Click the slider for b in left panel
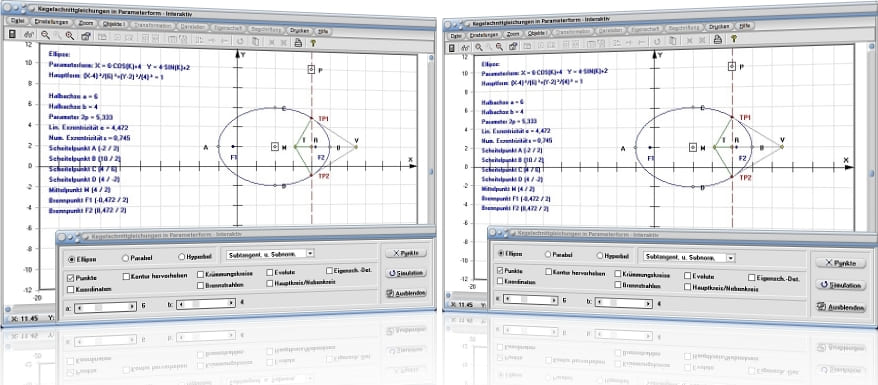The width and height of the screenshot is (878, 385). pyautogui.click(x=206, y=303)
